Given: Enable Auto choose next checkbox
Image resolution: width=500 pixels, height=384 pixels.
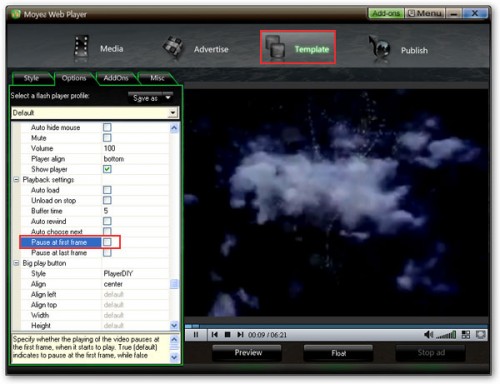Looking at the screenshot, I should pos(107,231).
